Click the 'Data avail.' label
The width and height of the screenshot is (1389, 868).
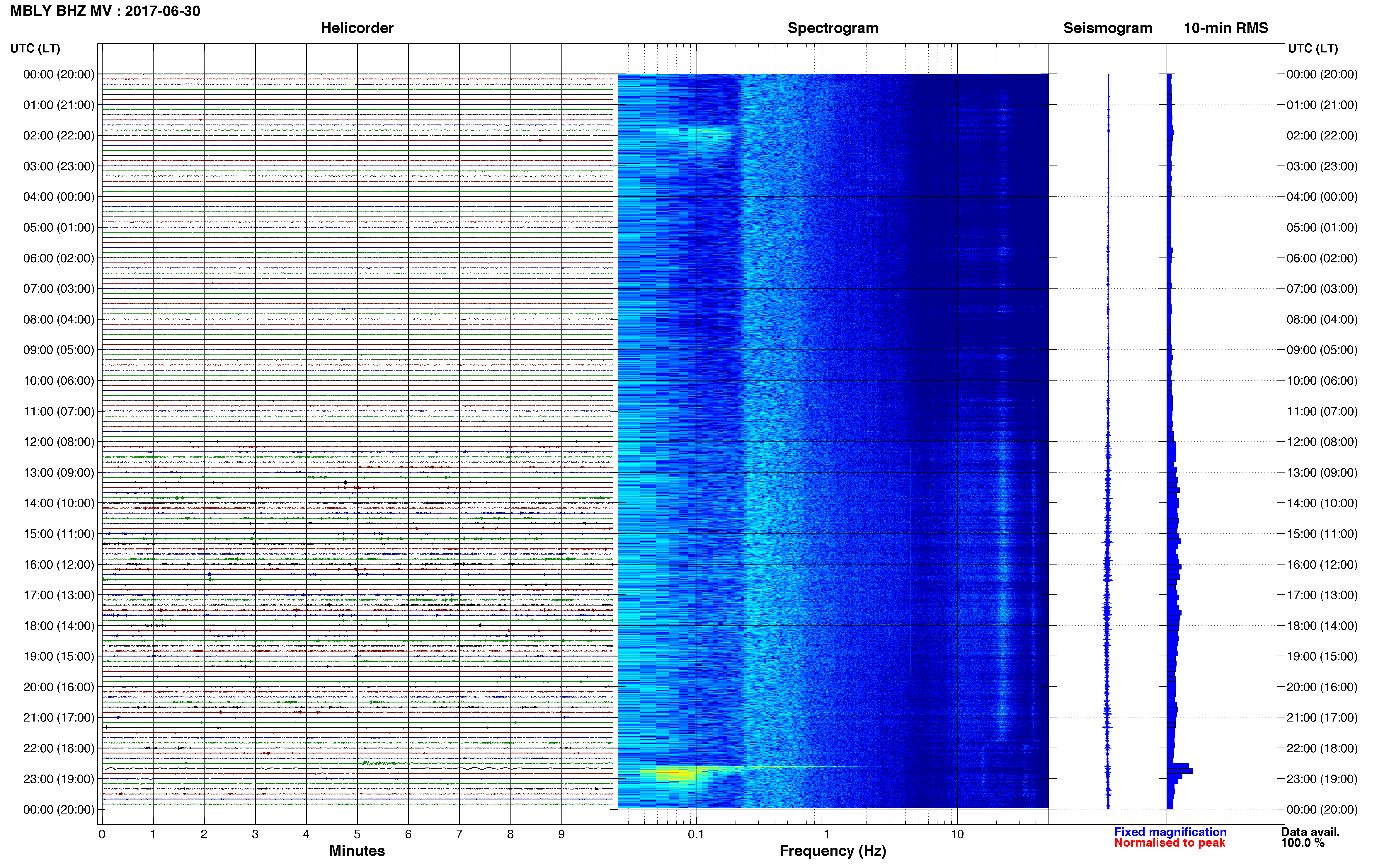[1310, 832]
